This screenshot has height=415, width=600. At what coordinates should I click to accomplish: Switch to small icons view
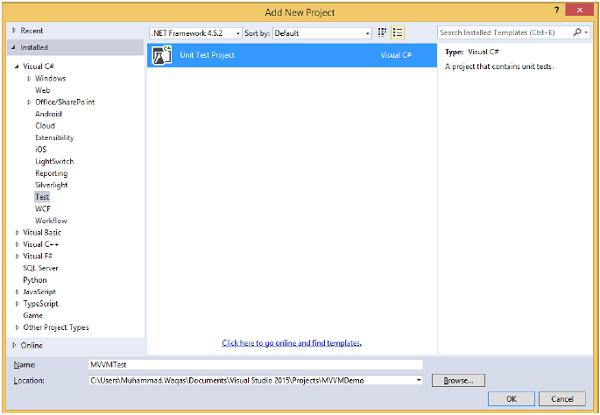(382, 33)
